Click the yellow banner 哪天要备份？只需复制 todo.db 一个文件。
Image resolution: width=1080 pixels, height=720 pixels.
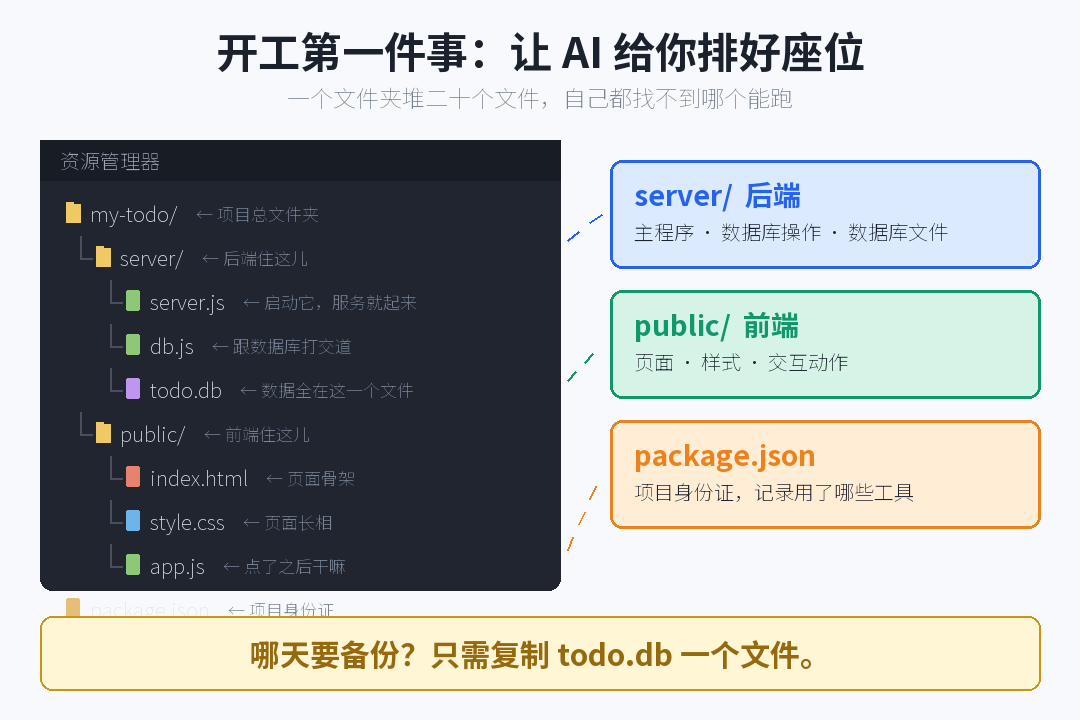pos(540,654)
